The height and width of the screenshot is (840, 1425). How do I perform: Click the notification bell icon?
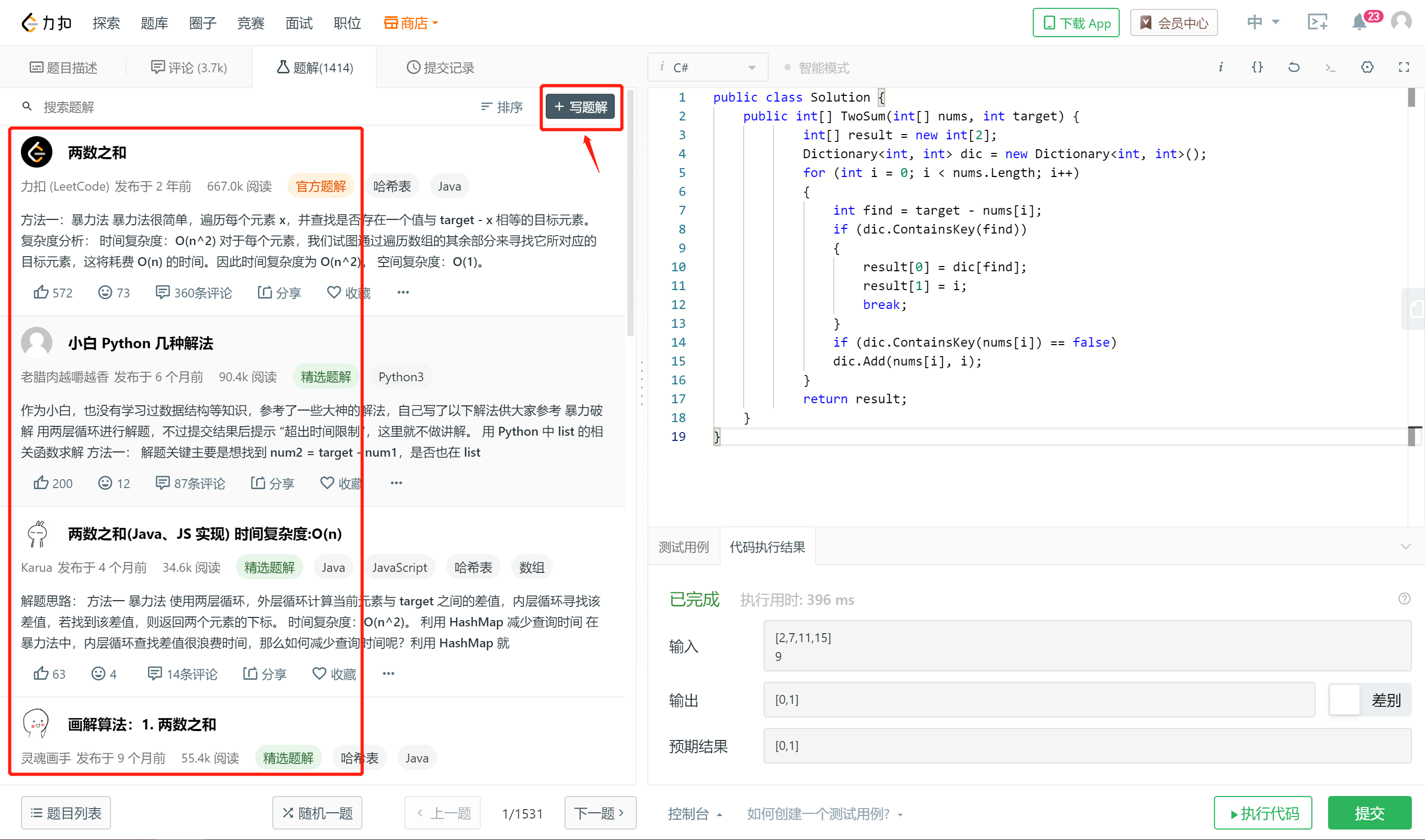pyautogui.click(x=1360, y=23)
